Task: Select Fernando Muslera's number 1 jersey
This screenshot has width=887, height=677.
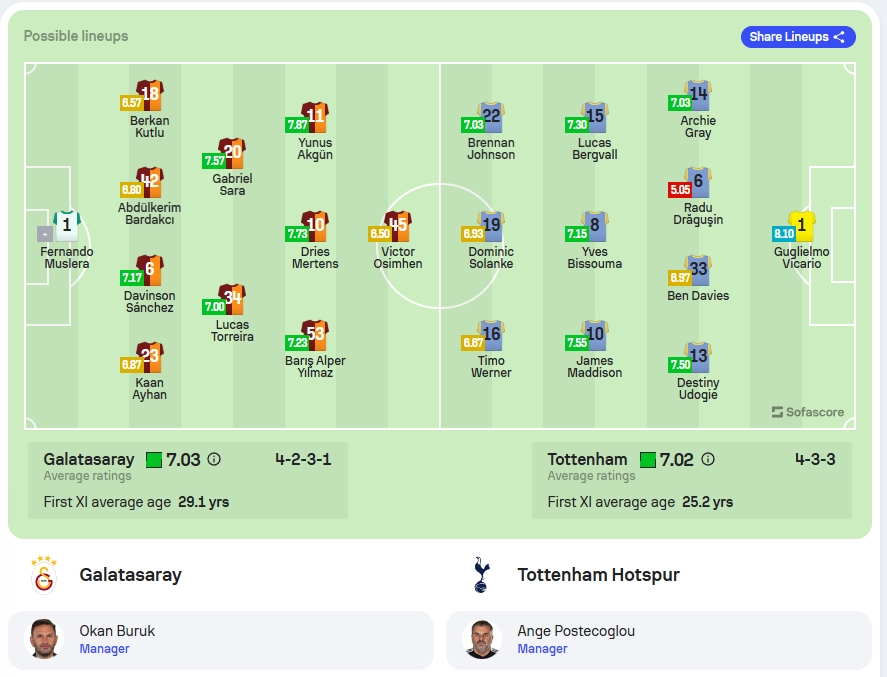Action: pyautogui.click(x=67, y=226)
